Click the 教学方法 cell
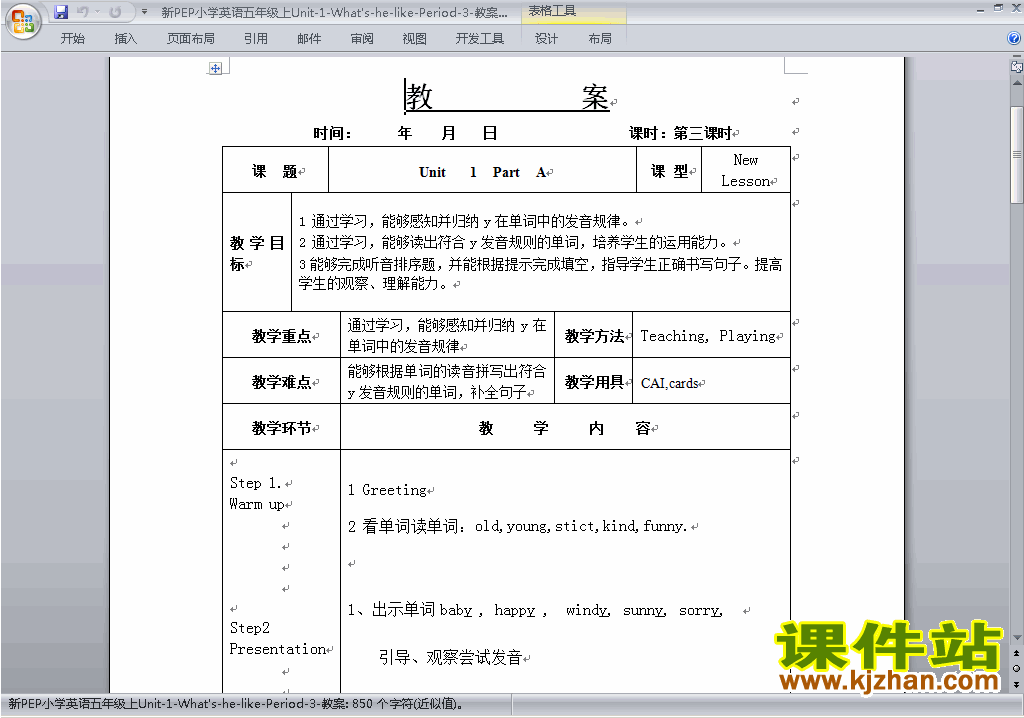Image resolution: width=1024 pixels, height=718 pixels. [x=594, y=335]
